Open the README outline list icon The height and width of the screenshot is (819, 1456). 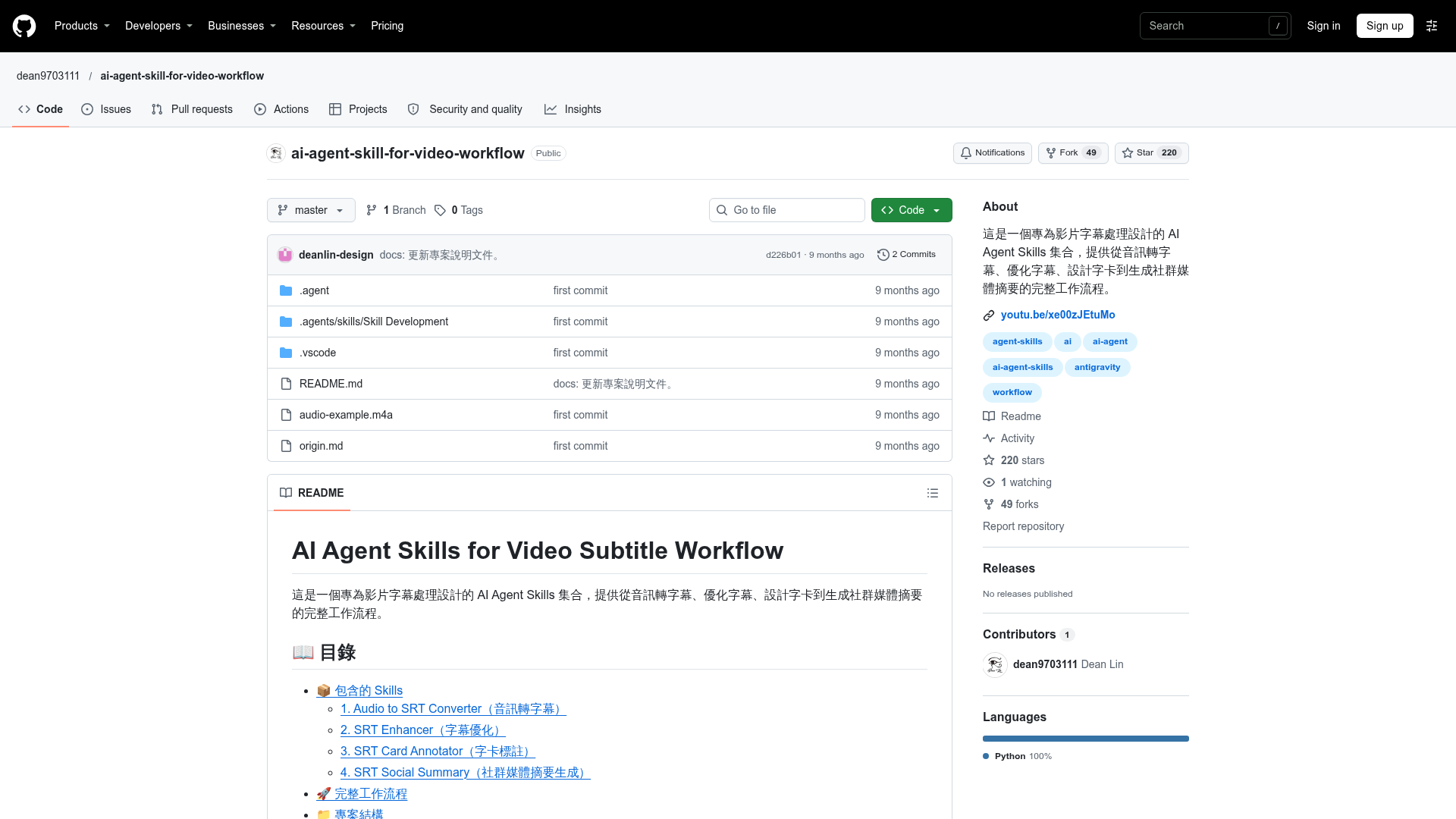[x=933, y=493]
